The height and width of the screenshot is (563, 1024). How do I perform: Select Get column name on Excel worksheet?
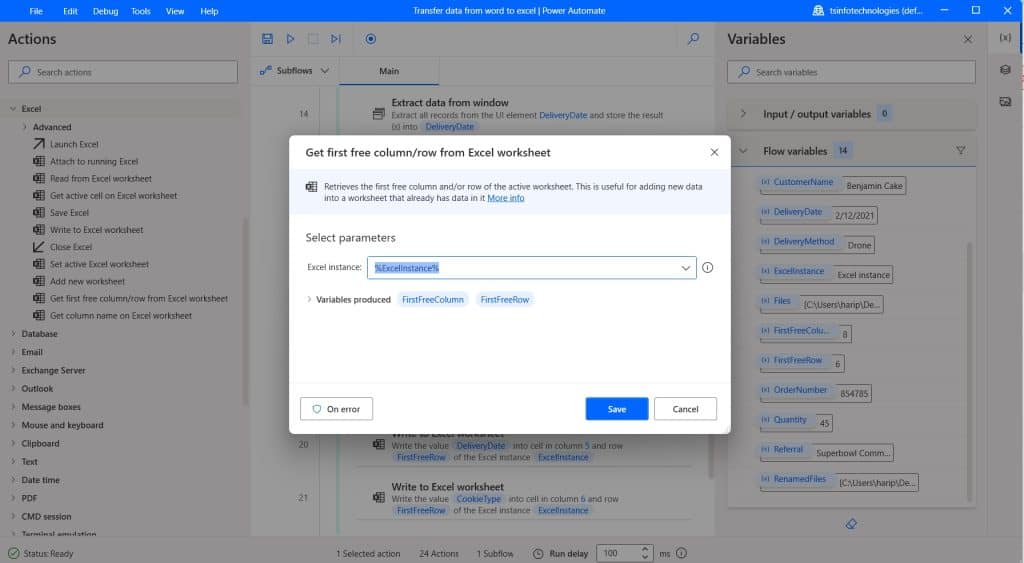tap(121, 315)
